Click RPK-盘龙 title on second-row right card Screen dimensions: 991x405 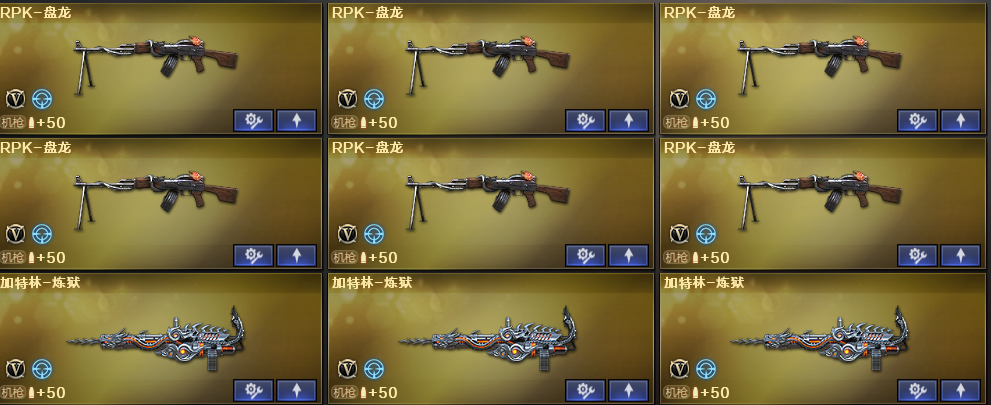(699, 148)
